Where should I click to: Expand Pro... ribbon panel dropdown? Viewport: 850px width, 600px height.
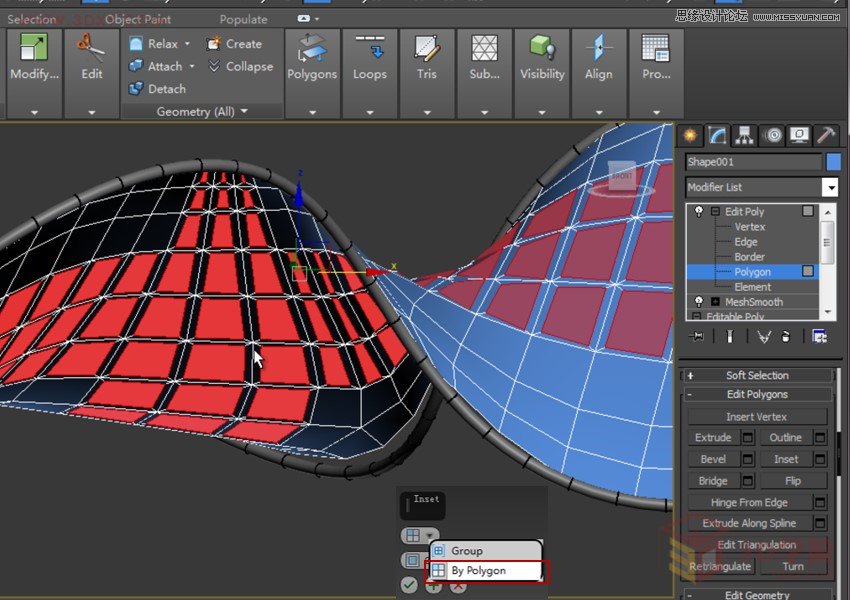click(656, 112)
